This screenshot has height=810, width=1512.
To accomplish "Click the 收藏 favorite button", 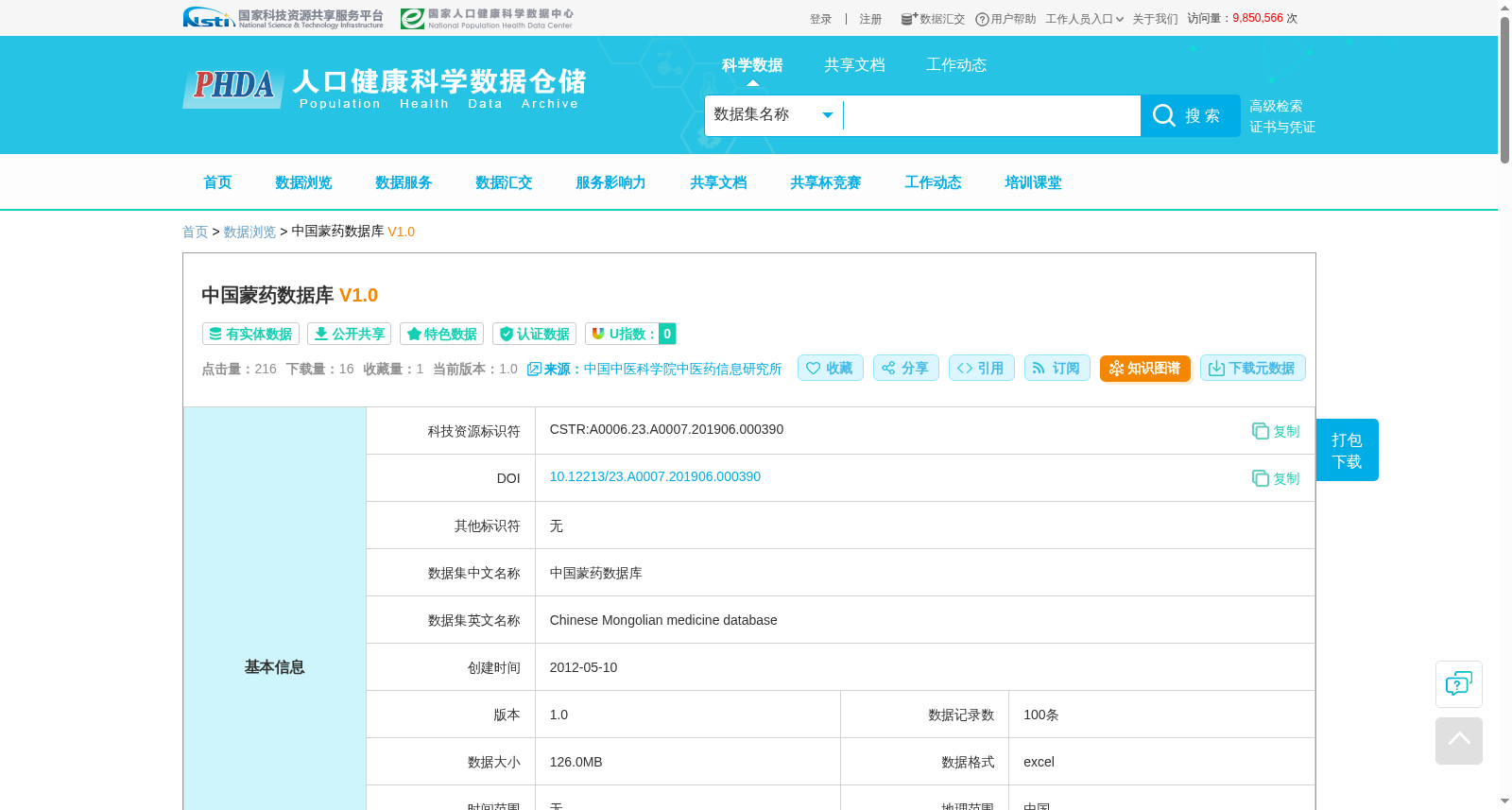I will (x=830, y=368).
